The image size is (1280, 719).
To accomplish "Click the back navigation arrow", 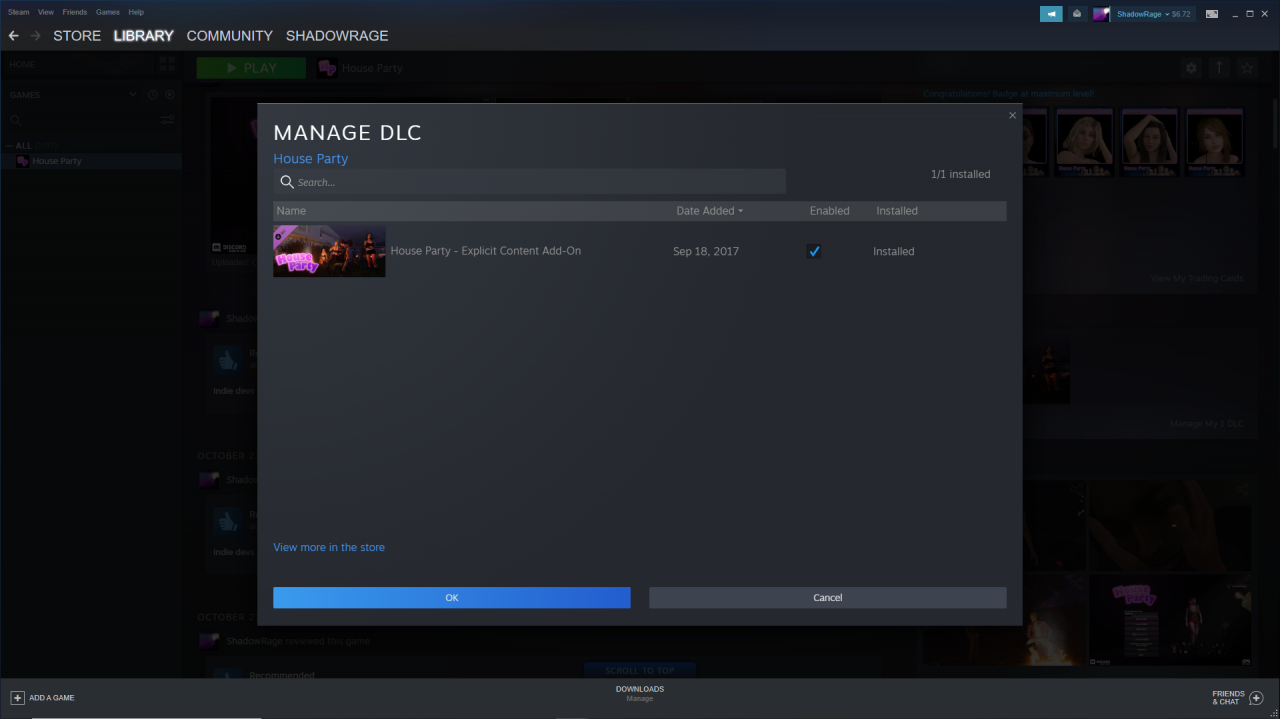I will (13, 36).
